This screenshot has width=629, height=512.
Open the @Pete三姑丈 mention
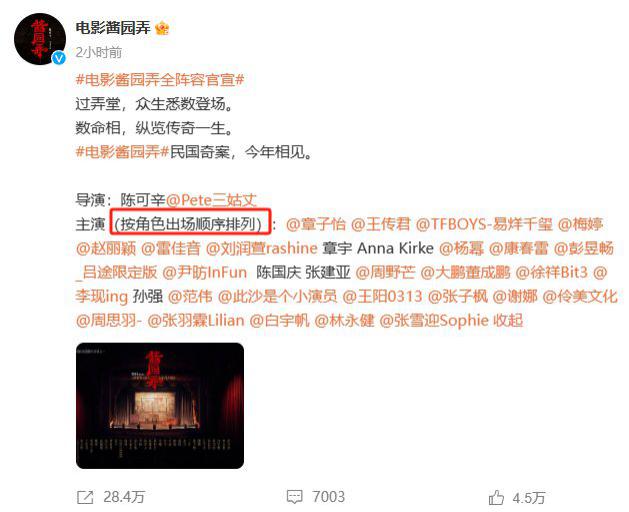pyautogui.click(x=211, y=200)
